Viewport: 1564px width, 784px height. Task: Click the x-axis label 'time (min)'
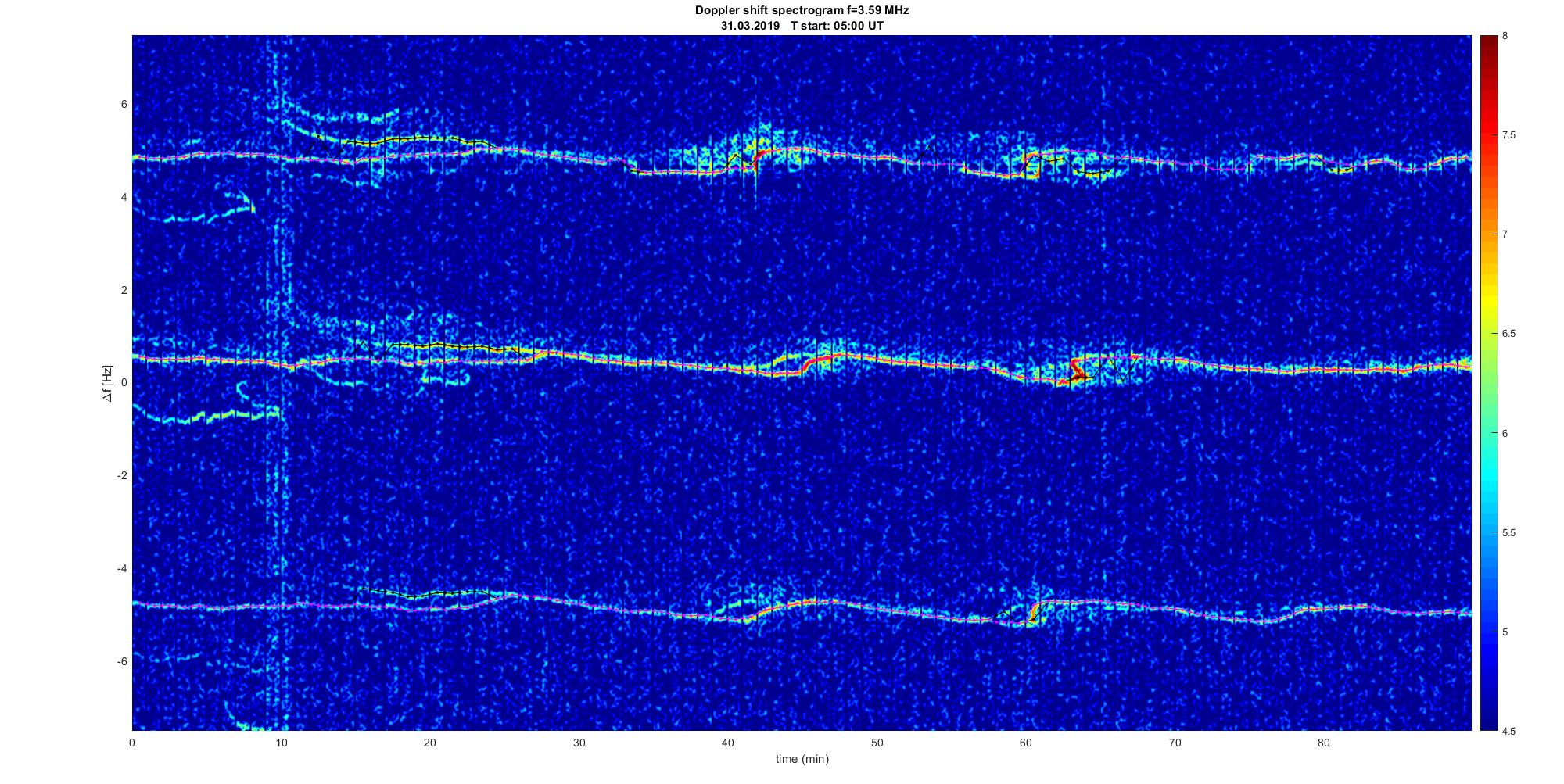pos(802,759)
